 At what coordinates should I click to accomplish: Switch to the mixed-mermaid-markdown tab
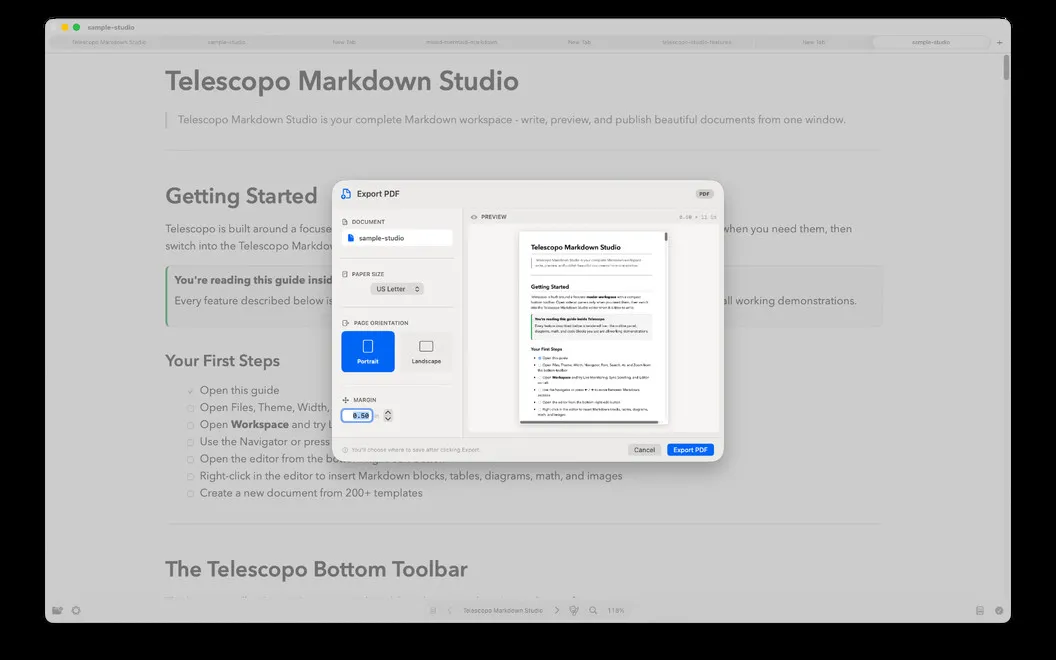[461, 42]
